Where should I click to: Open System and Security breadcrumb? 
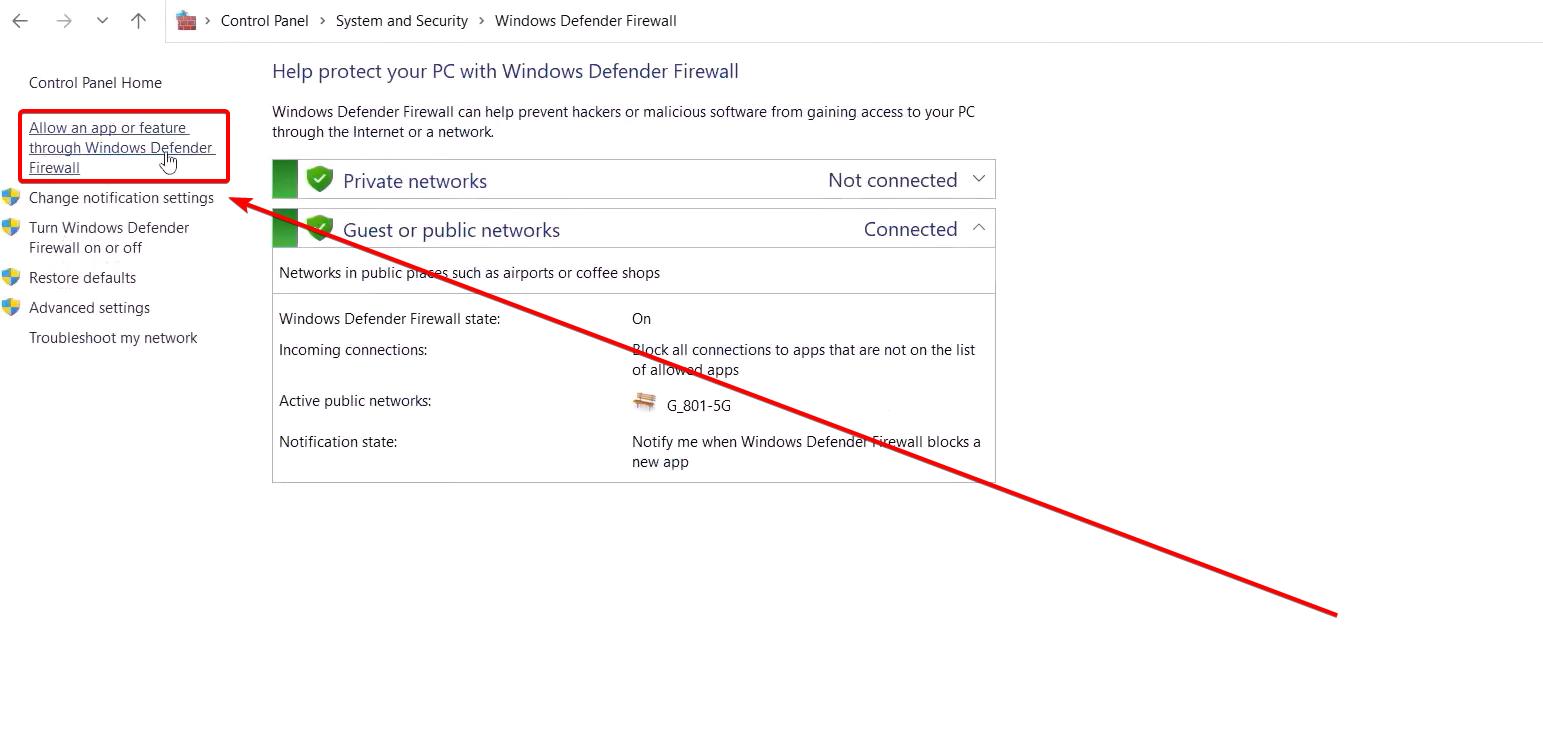pos(402,20)
